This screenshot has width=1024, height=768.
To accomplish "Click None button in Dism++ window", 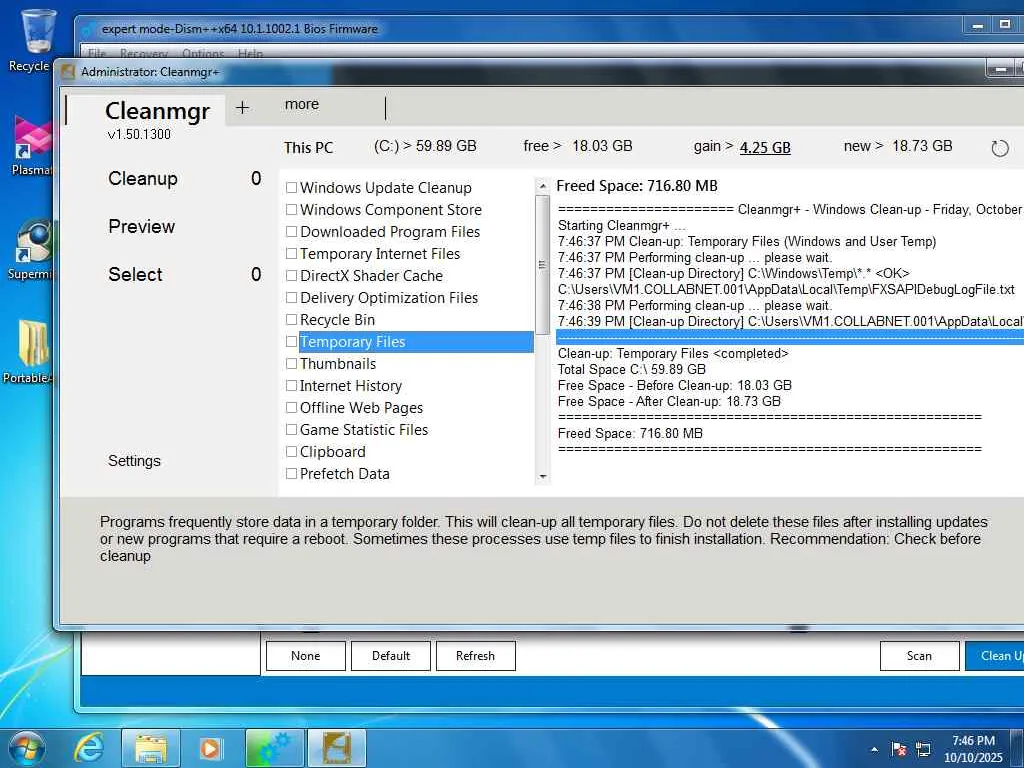I will click(x=306, y=656).
